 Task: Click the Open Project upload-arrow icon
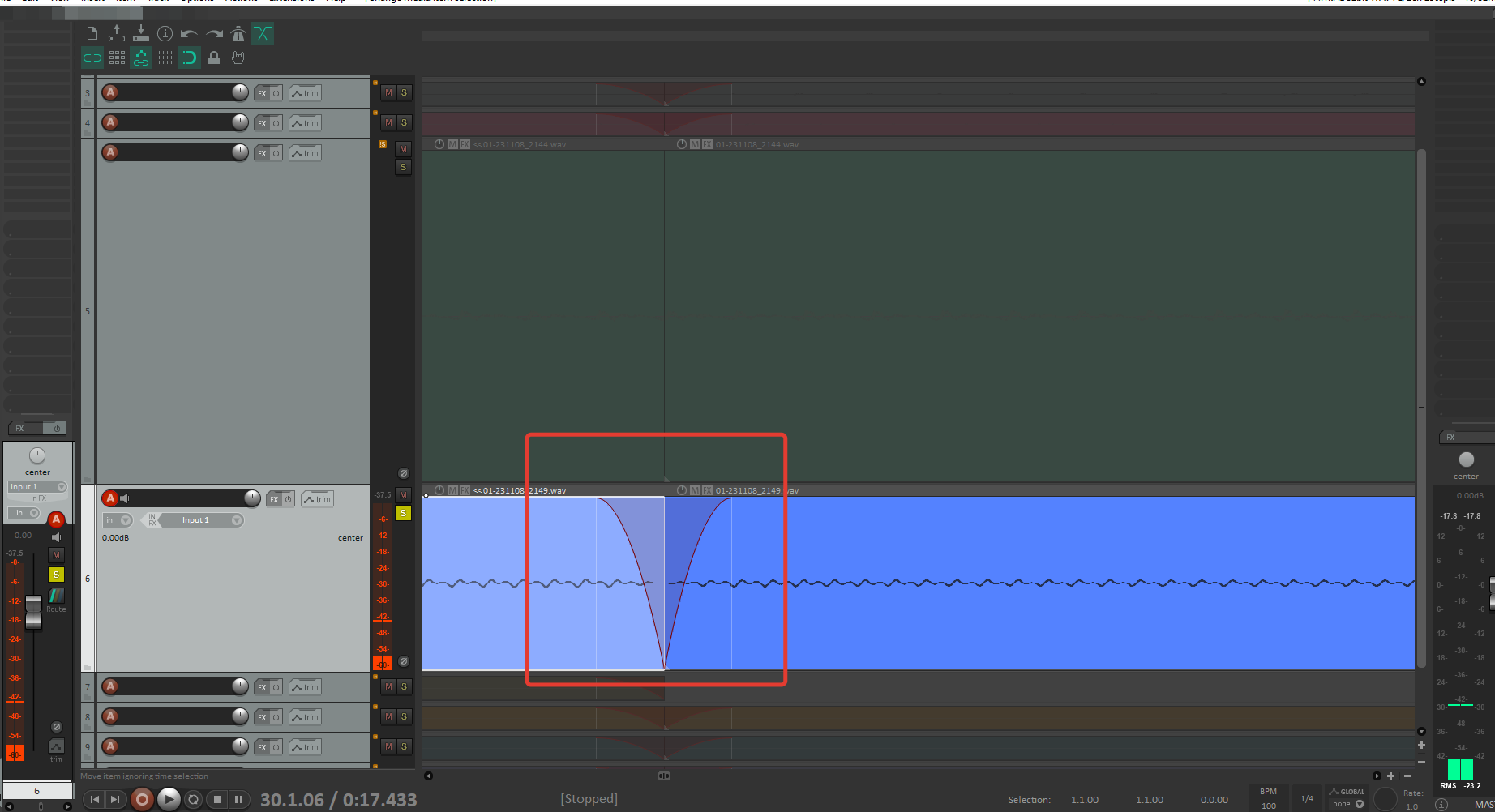[117, 33]
